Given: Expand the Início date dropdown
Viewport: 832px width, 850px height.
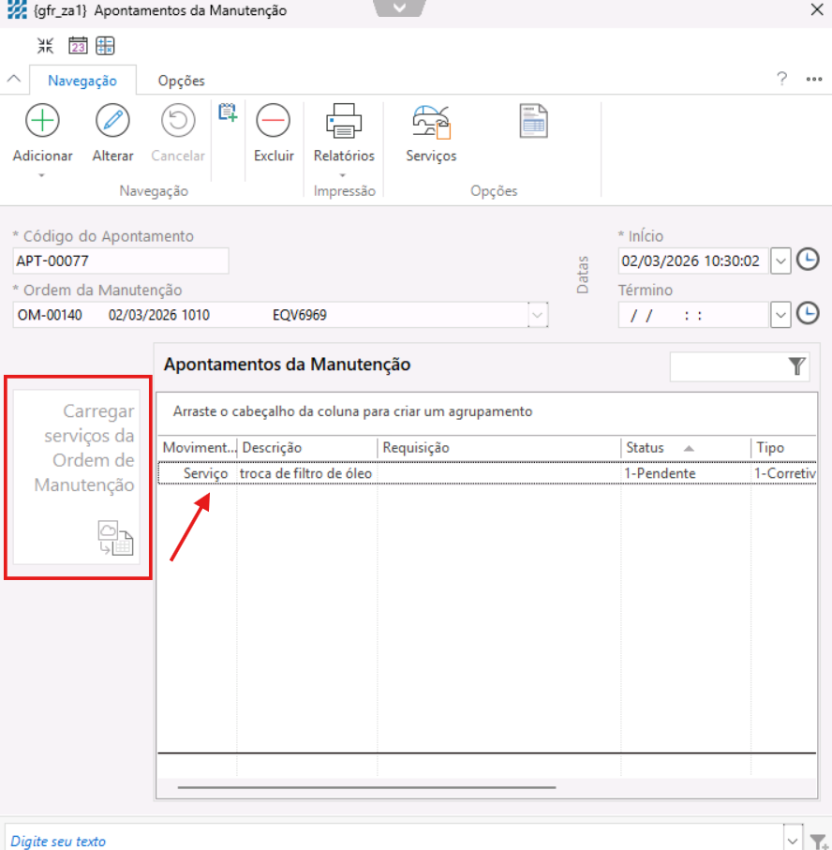Looking at the screenshot, I should 781,261.
